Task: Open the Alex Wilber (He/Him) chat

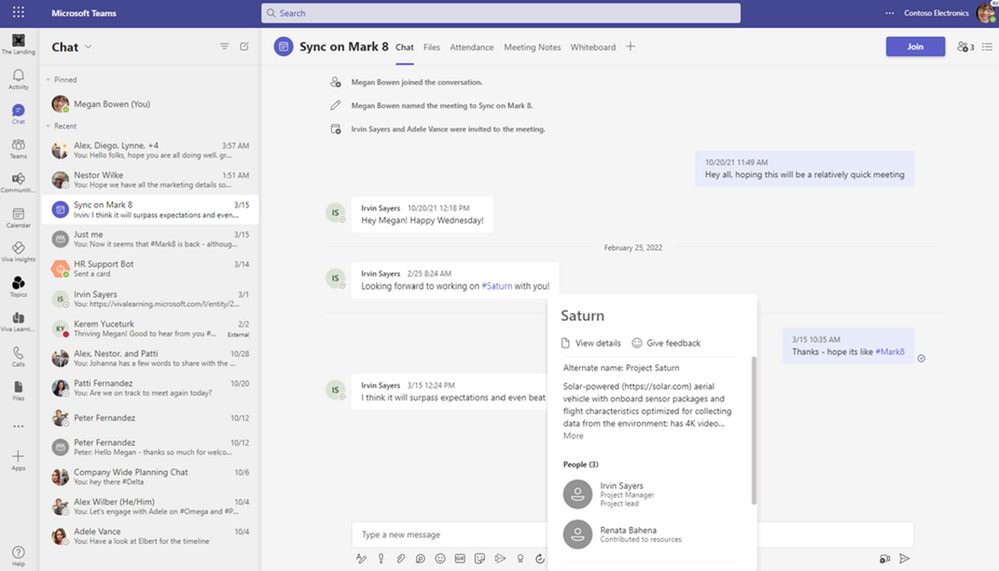Action: click(150, 506)
